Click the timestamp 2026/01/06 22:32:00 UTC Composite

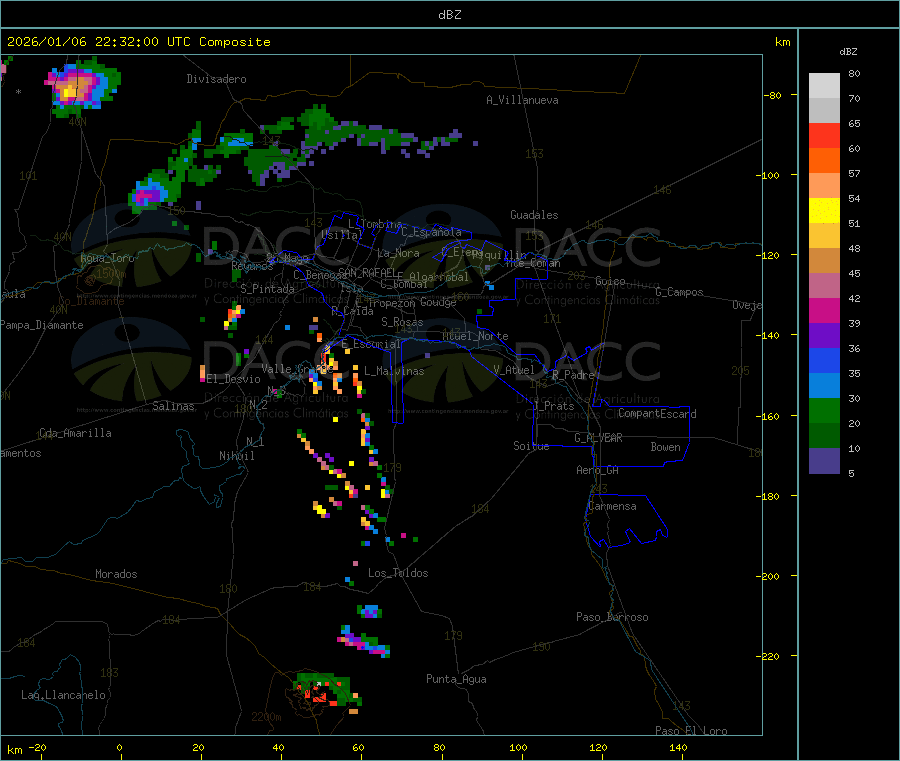click(138, 42)
